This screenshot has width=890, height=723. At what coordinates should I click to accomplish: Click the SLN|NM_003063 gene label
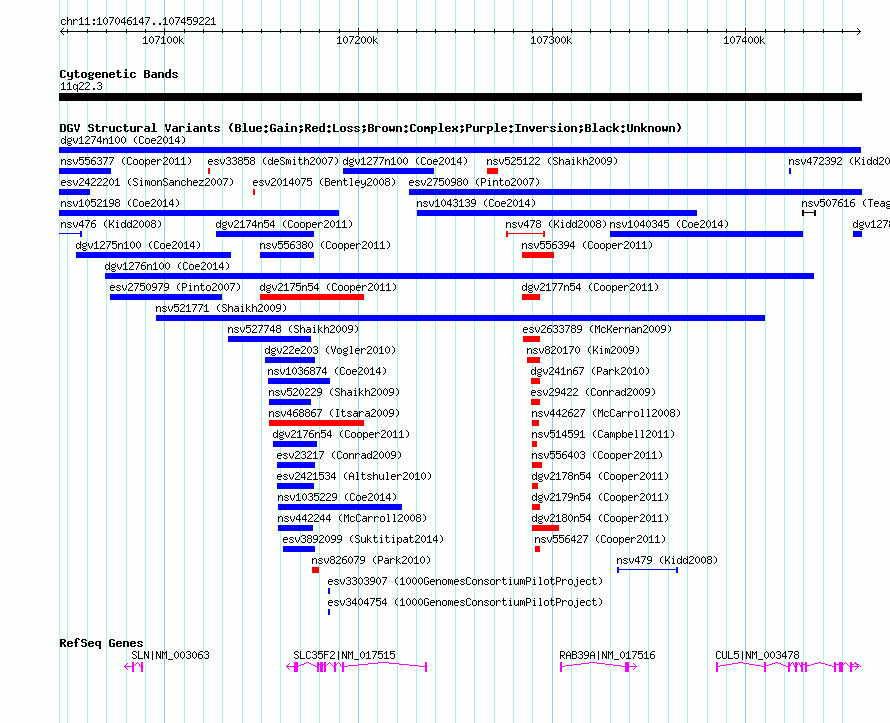pos(170,655)
